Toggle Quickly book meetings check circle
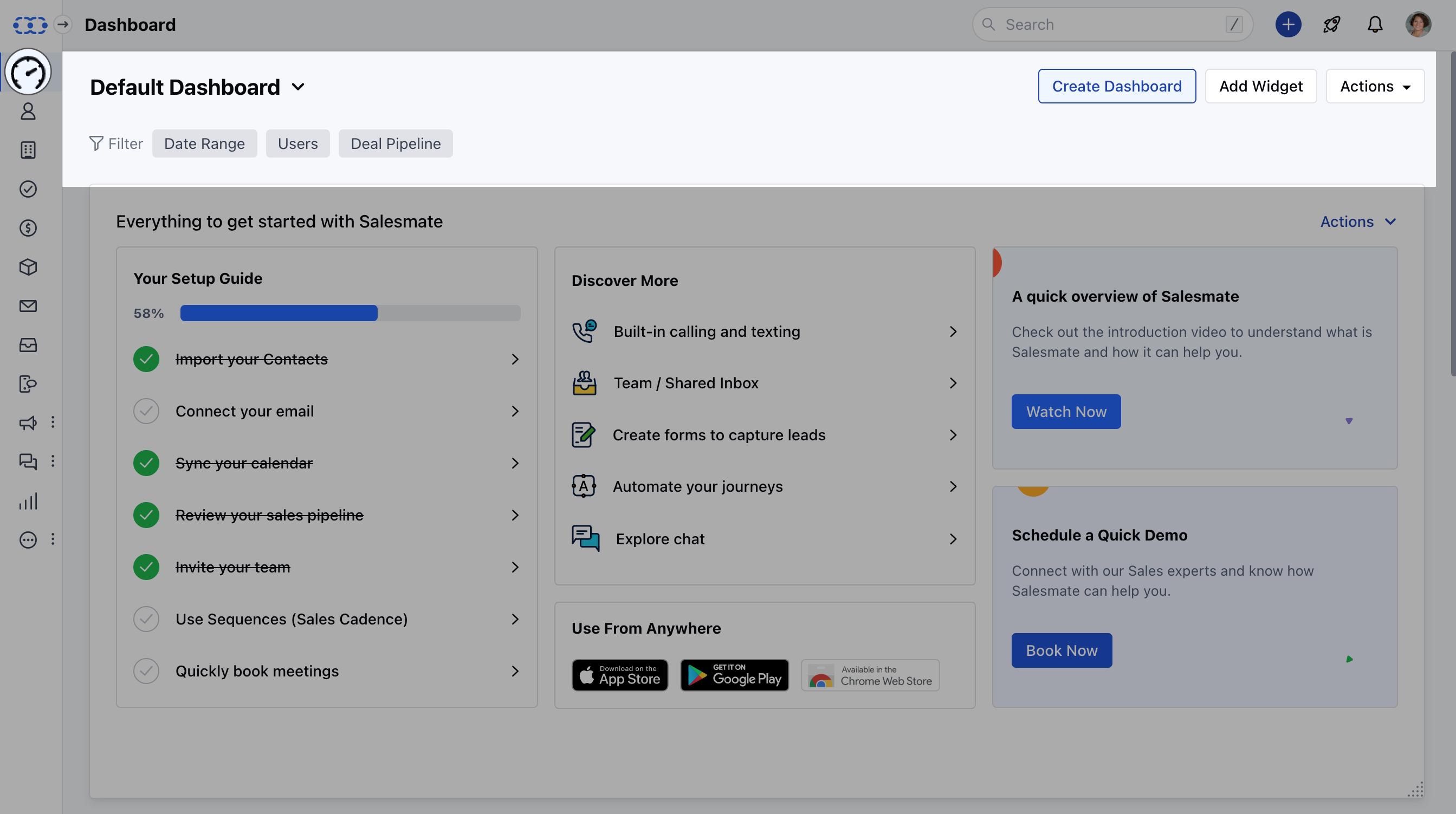The height and width of the screenshot is (814, 1456). 146,671
